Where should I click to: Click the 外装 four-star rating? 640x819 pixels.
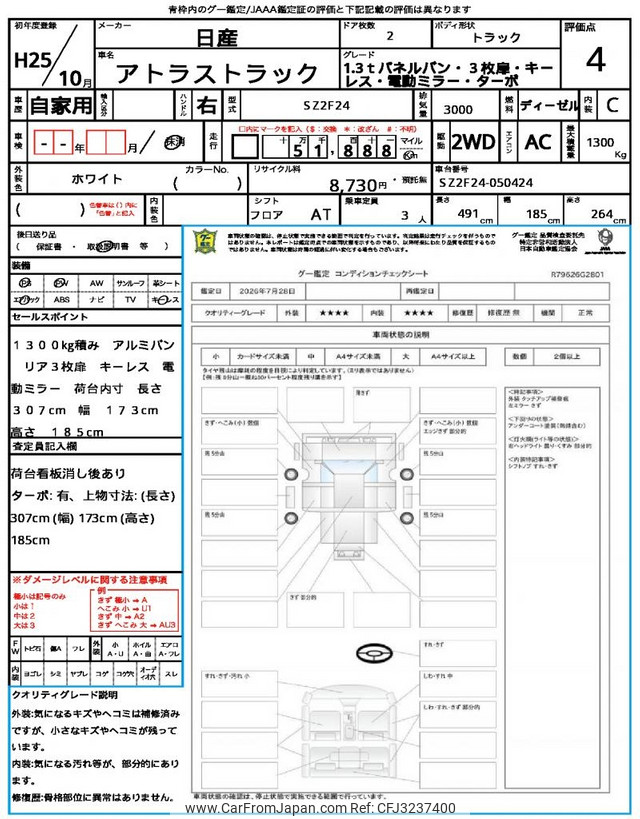(x=334, y=313)
